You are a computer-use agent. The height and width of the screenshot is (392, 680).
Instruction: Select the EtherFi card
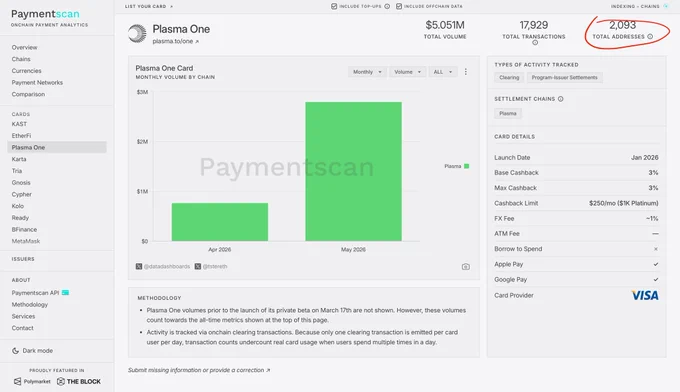pos(21,135)
